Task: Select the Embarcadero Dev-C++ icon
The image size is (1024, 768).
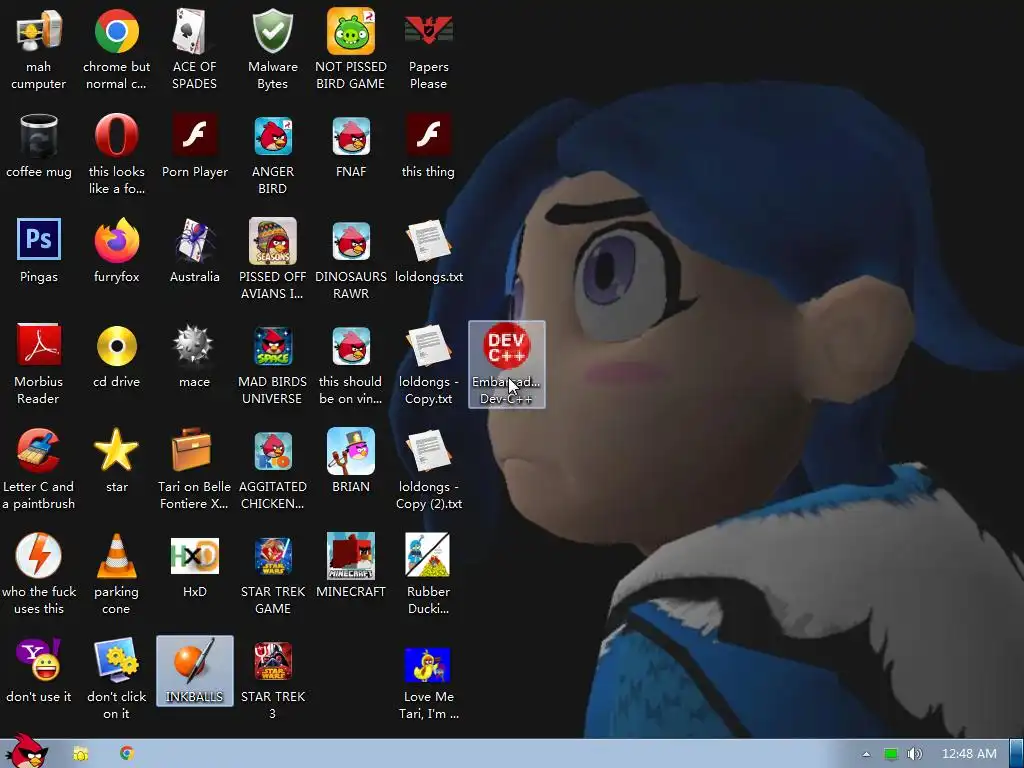Action: 507,364
